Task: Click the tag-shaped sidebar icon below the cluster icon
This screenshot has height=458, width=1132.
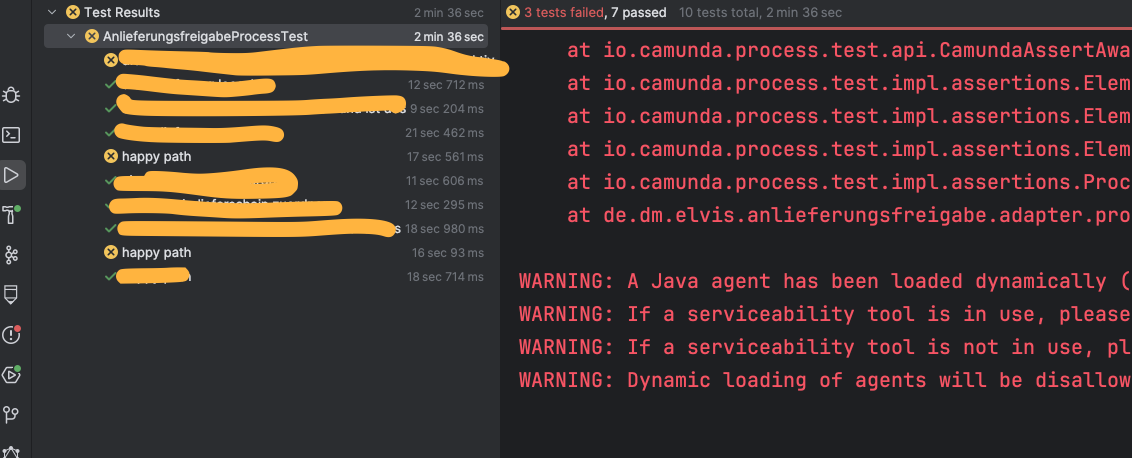Action: 12,294
